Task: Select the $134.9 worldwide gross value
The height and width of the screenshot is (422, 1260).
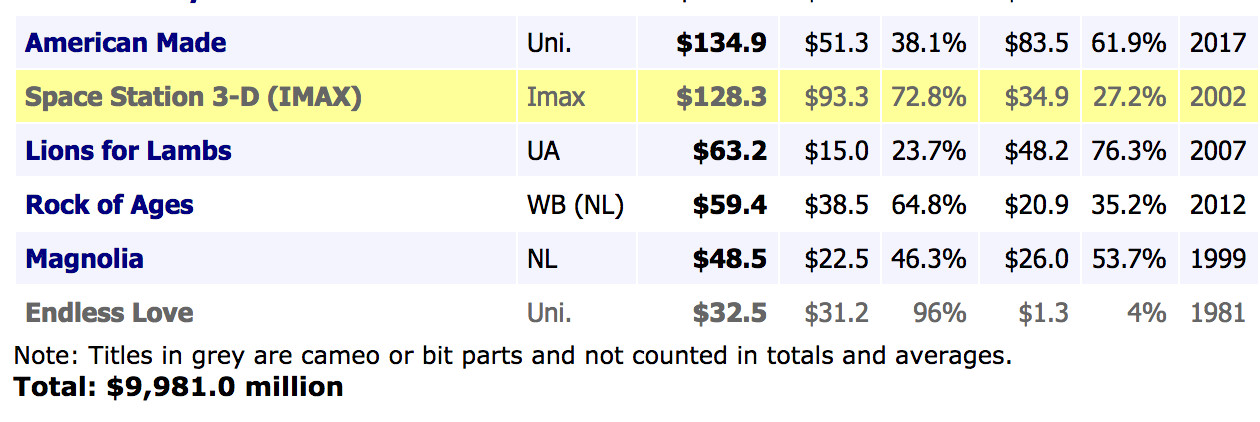Action: pos(721,43)
